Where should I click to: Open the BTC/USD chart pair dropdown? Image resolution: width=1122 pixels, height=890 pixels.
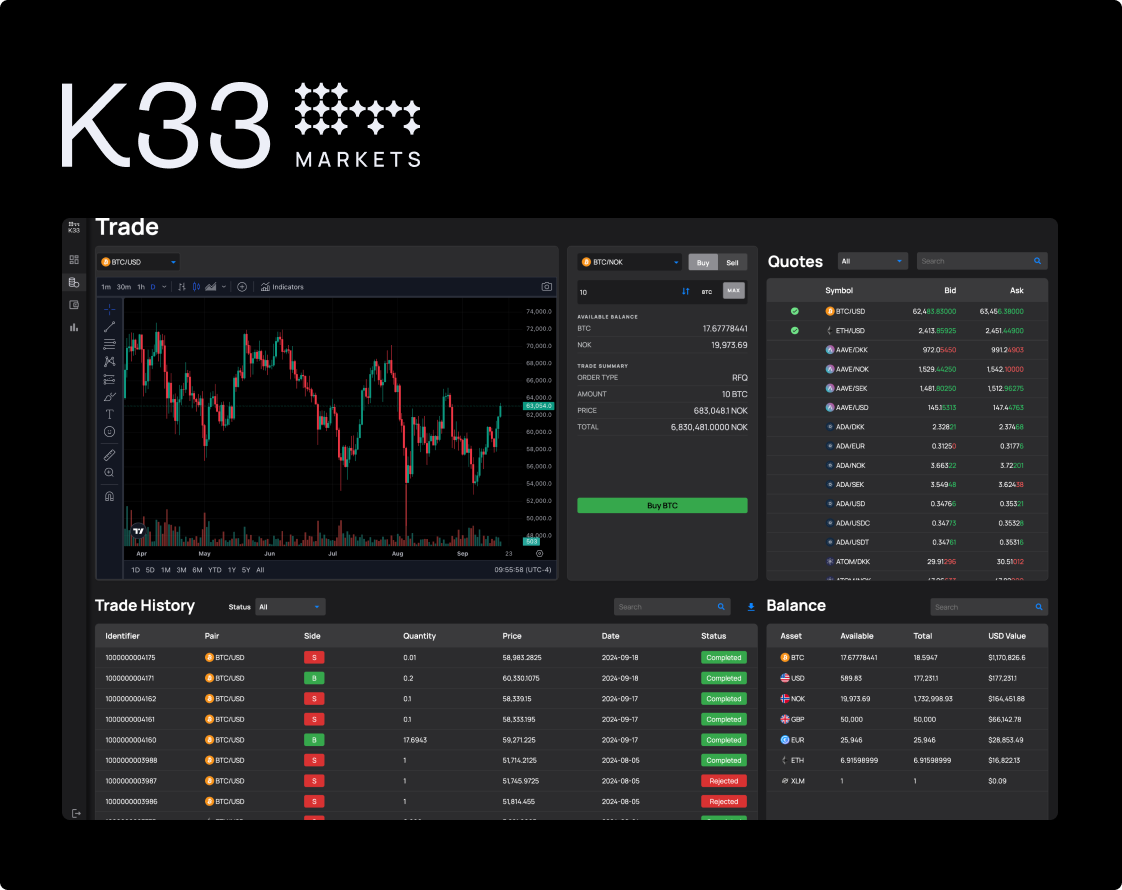pyautogui.click(x=138, y=262)
